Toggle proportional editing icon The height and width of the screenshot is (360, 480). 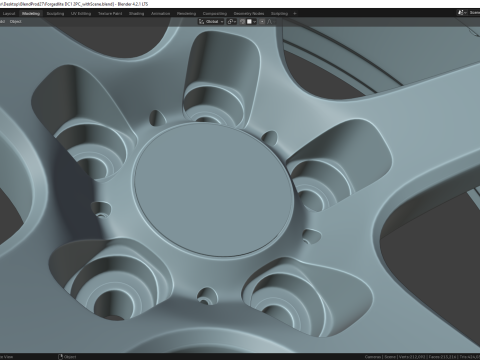pos(262,22)
